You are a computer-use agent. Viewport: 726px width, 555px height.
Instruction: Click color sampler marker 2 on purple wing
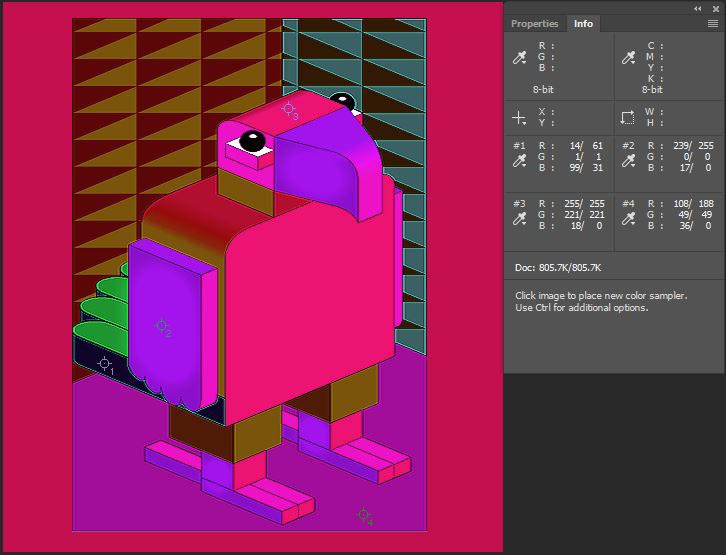(160, 325)
